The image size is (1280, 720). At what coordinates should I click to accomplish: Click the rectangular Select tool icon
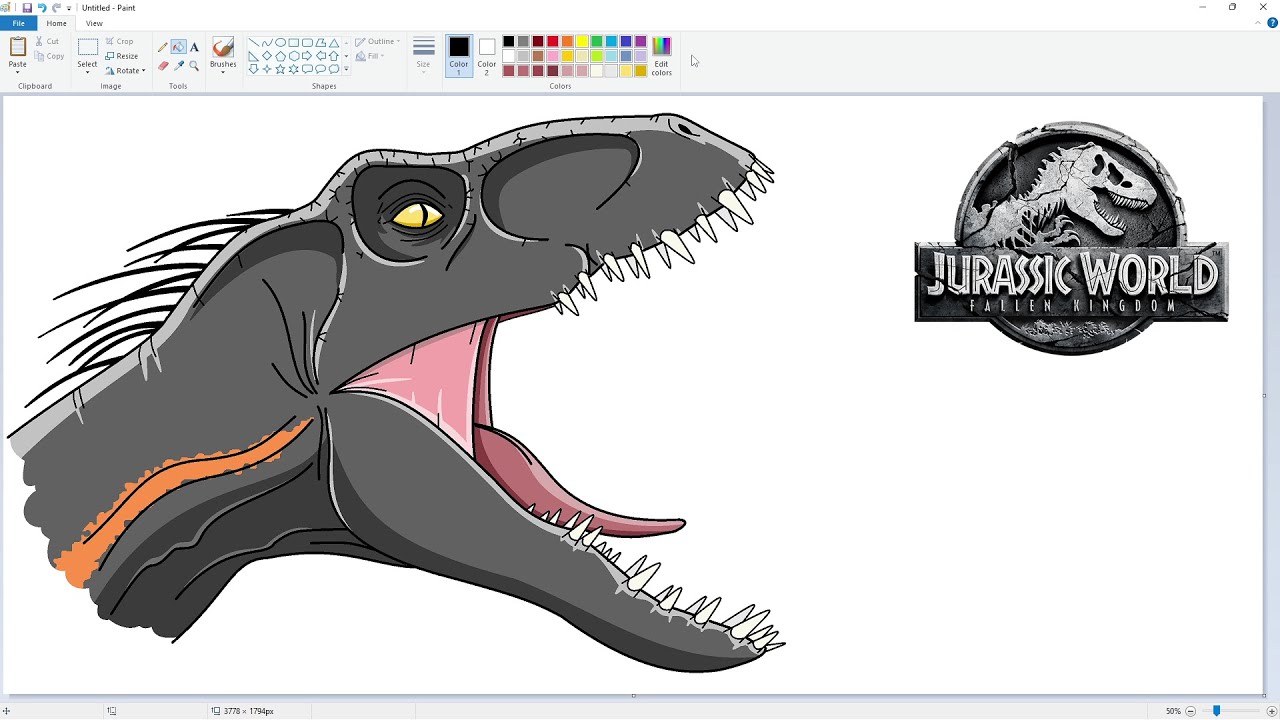click(x=88, y=47)
